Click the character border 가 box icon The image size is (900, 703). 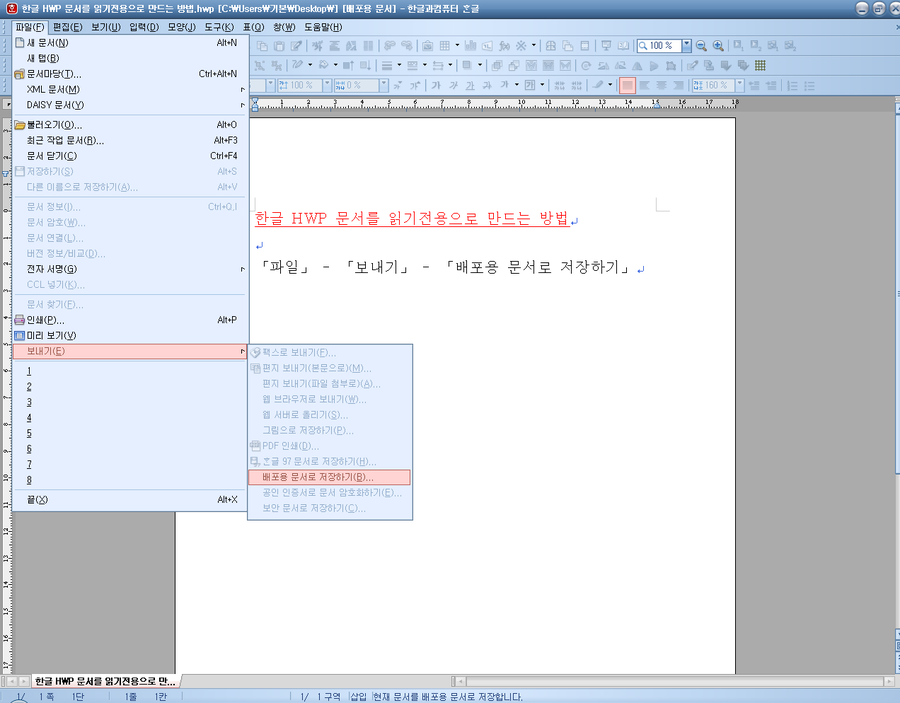[x=530, y=85]
